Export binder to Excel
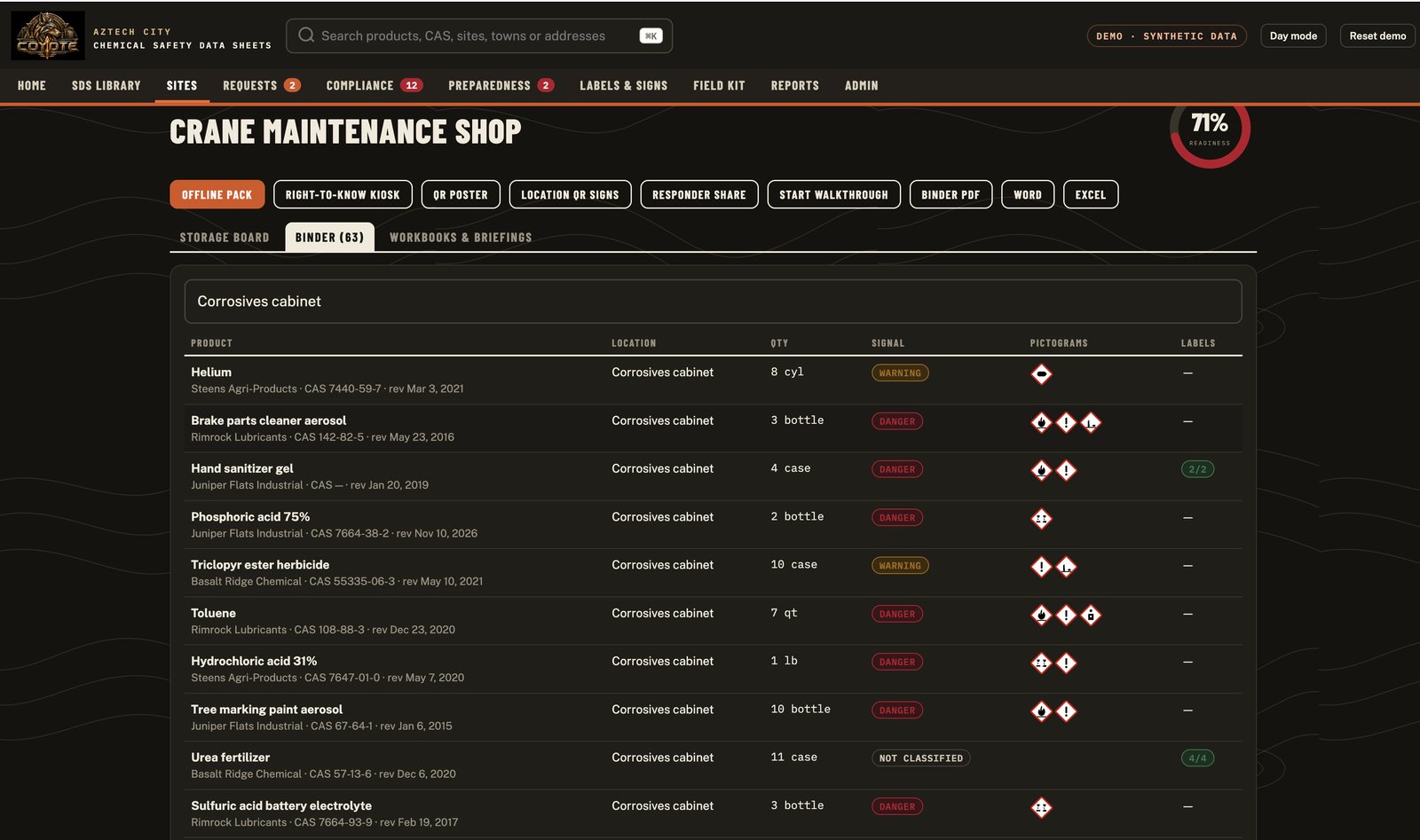1420x840 pixels. pyautogui.click(x=1091, y=194)
